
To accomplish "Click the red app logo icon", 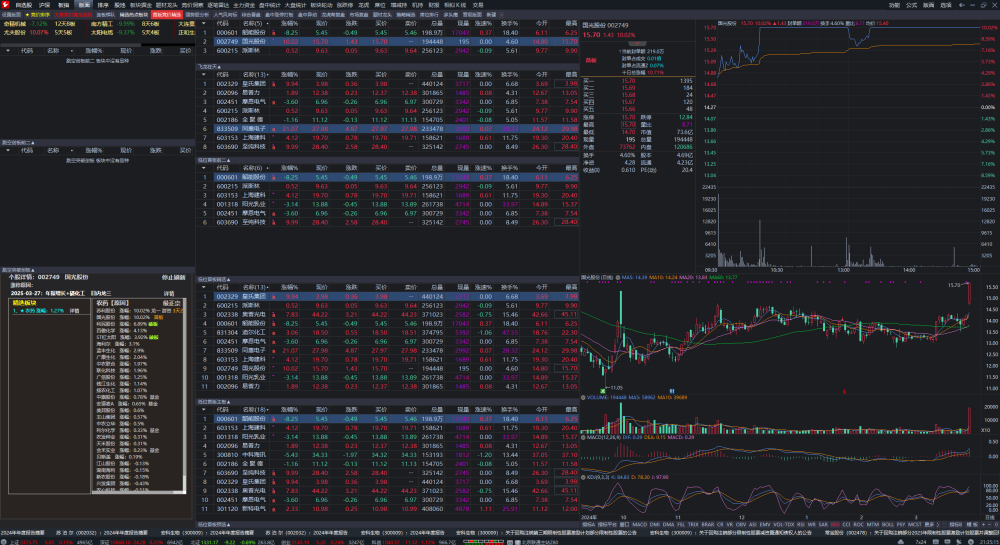I will coord(6,4).
